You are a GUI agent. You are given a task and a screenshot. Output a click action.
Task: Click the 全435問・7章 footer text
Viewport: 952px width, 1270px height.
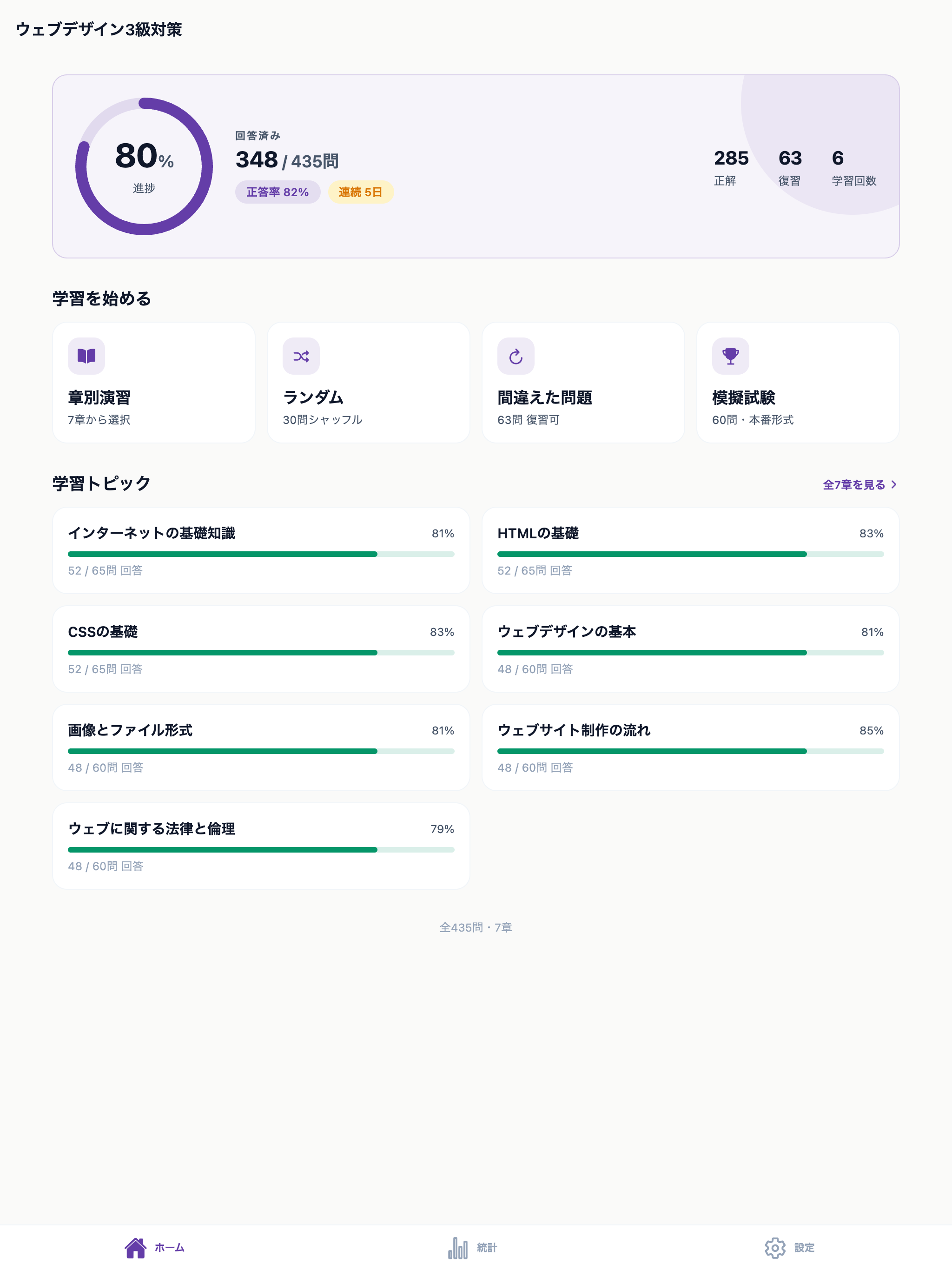476,927
